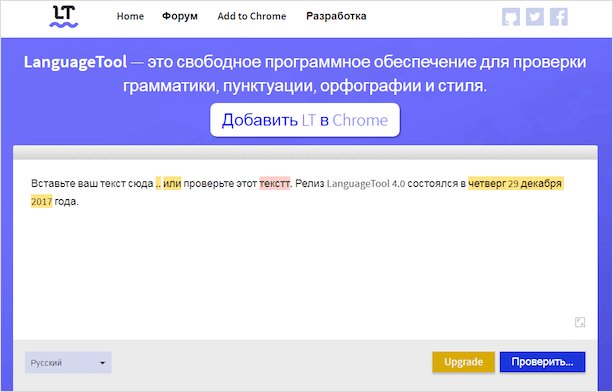Open the GitHub icon link

click(511, 17)
